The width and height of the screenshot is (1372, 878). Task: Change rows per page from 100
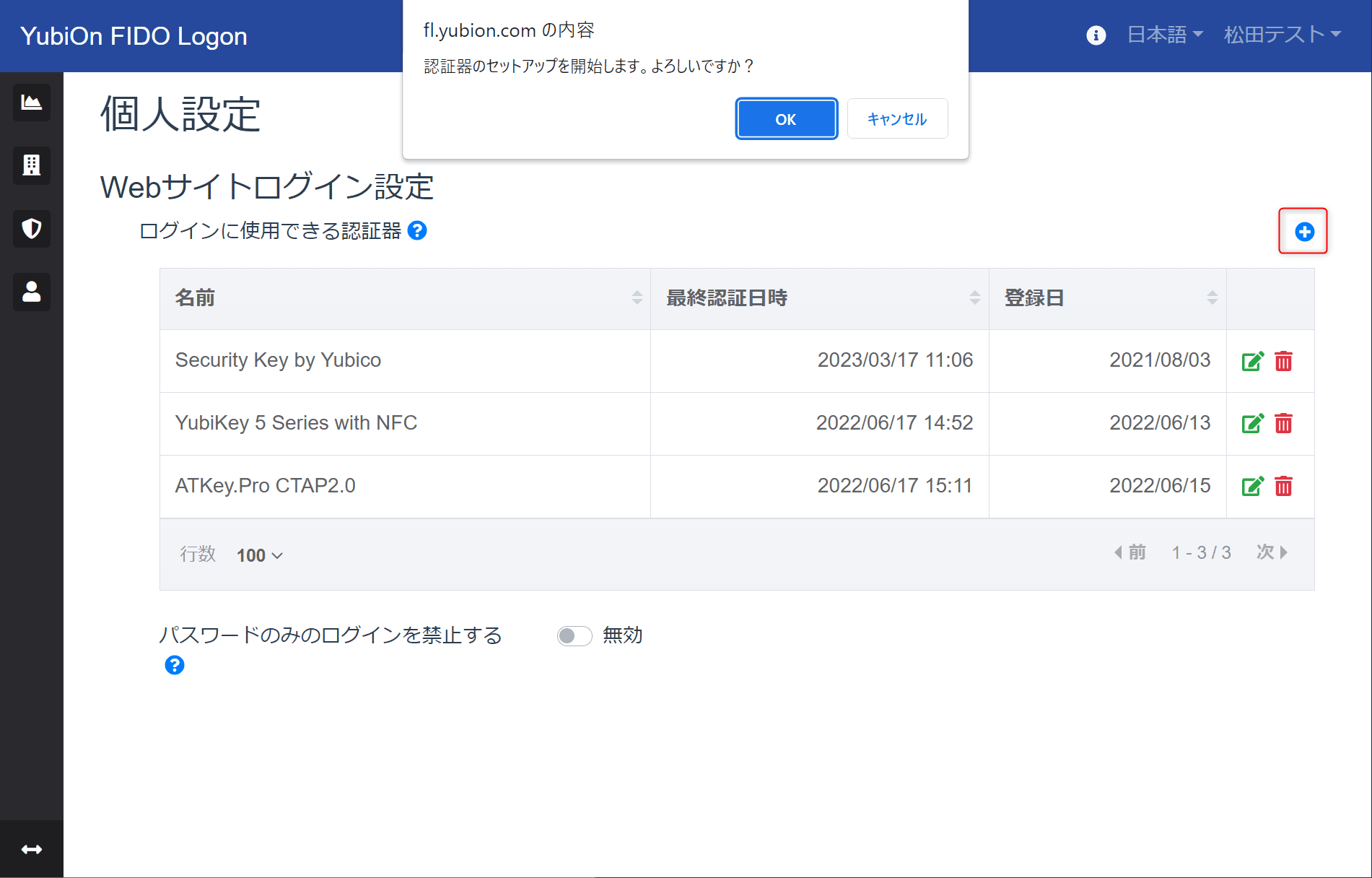(259, 555)
